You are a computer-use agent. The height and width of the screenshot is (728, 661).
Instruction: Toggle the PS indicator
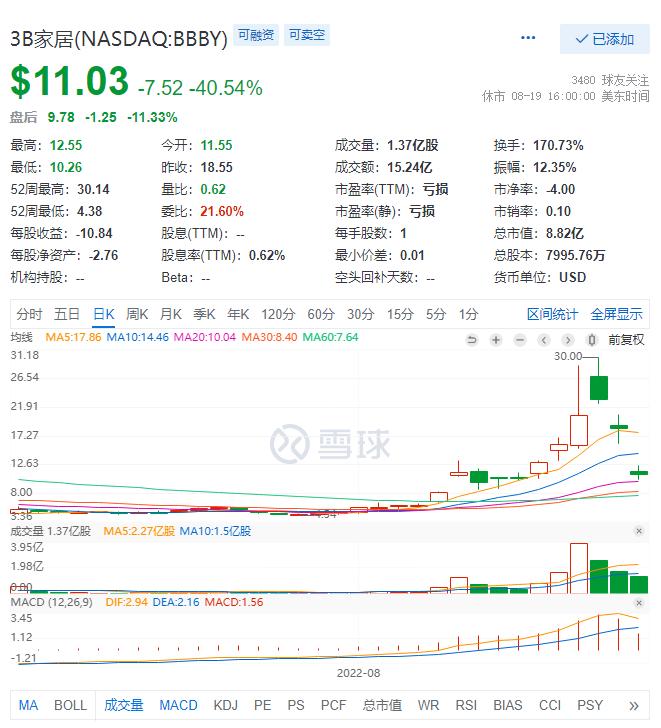(x=296, y=705)
